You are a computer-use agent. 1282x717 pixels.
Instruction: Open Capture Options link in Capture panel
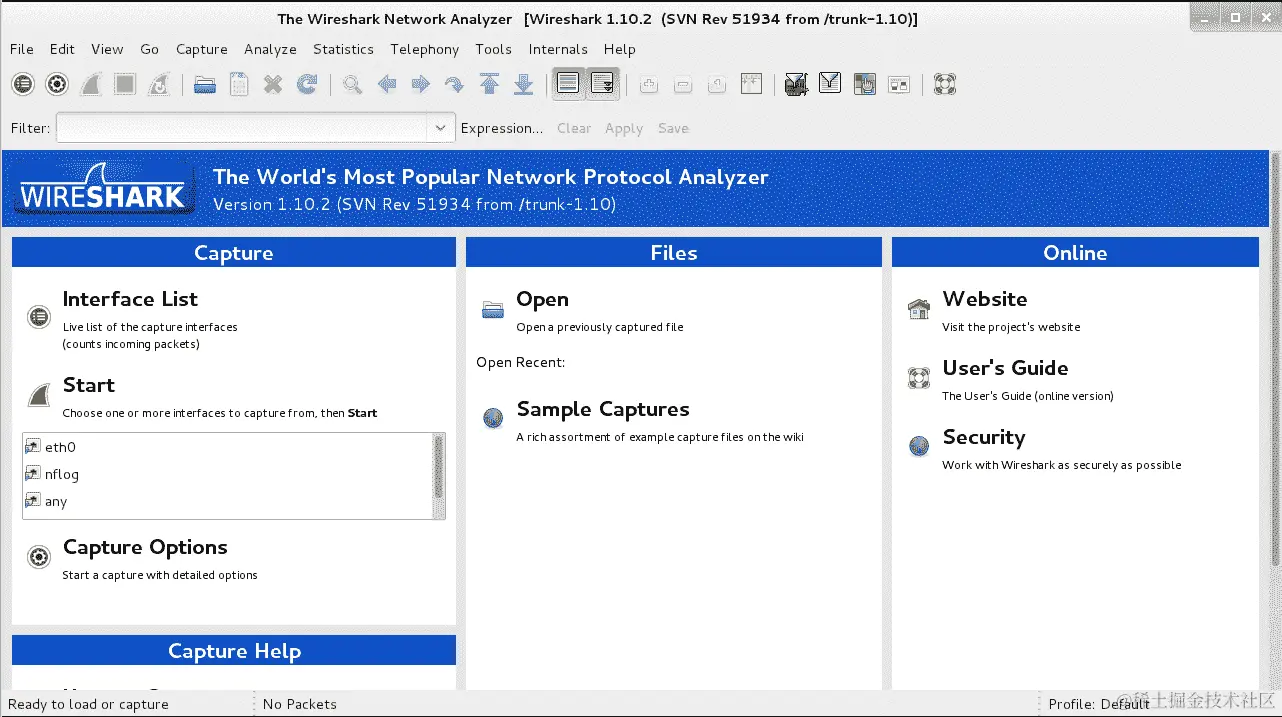(x=145, y=547)
